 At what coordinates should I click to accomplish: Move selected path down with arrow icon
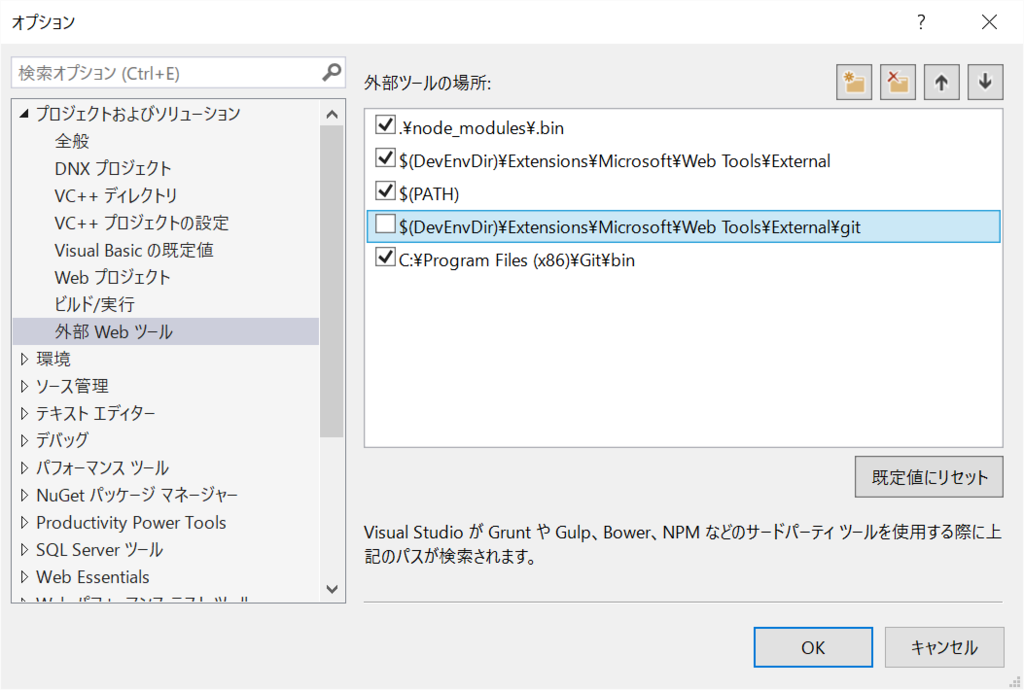985,82
